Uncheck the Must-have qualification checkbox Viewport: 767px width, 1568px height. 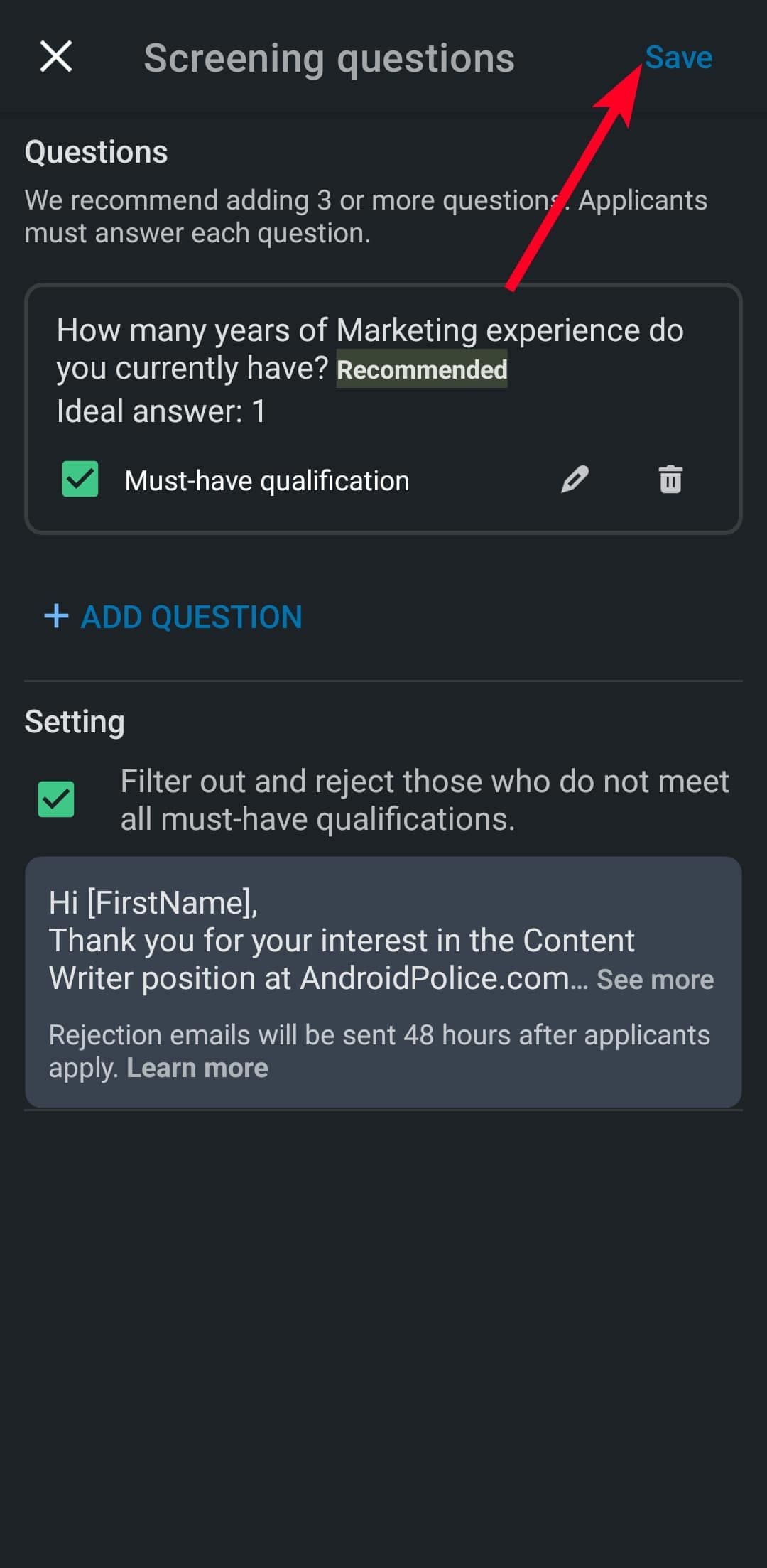pos(80,479)
